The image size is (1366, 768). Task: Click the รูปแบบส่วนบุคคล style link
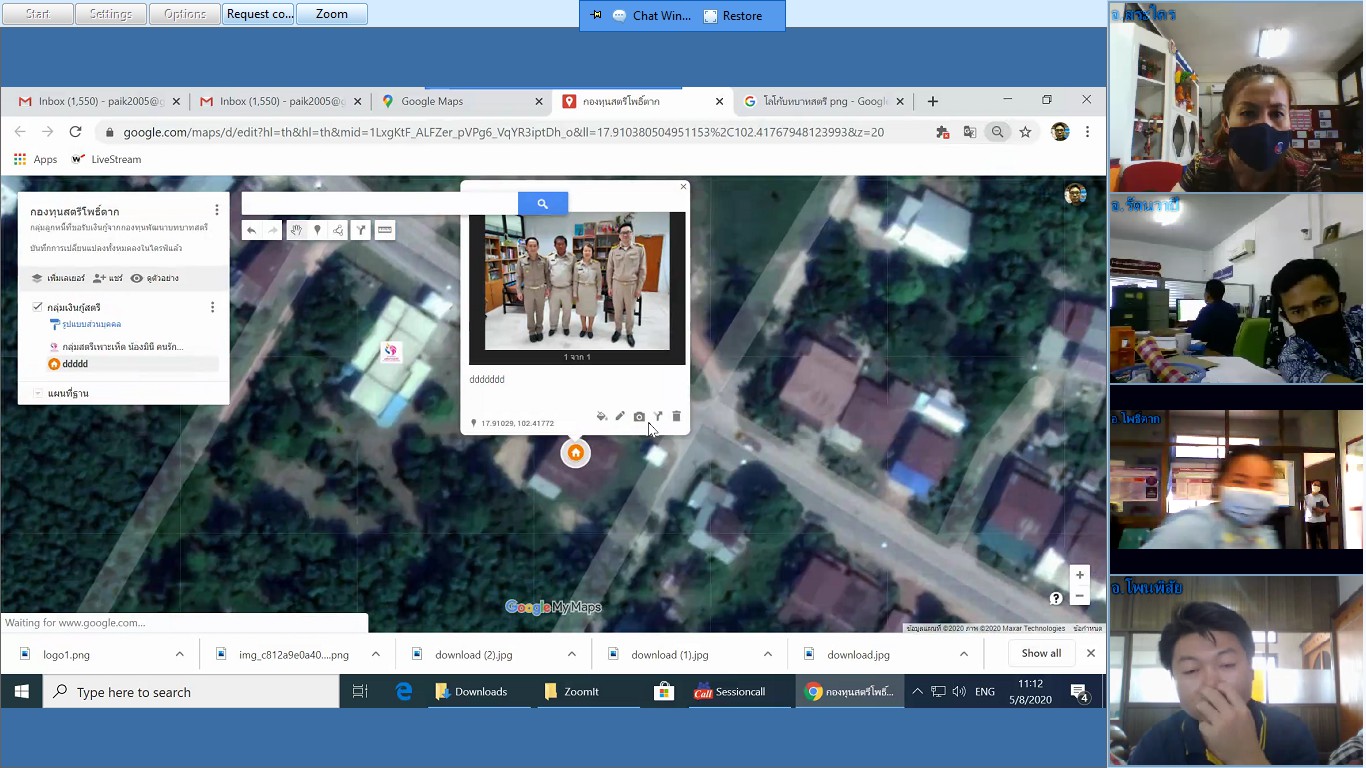[90, 324]
